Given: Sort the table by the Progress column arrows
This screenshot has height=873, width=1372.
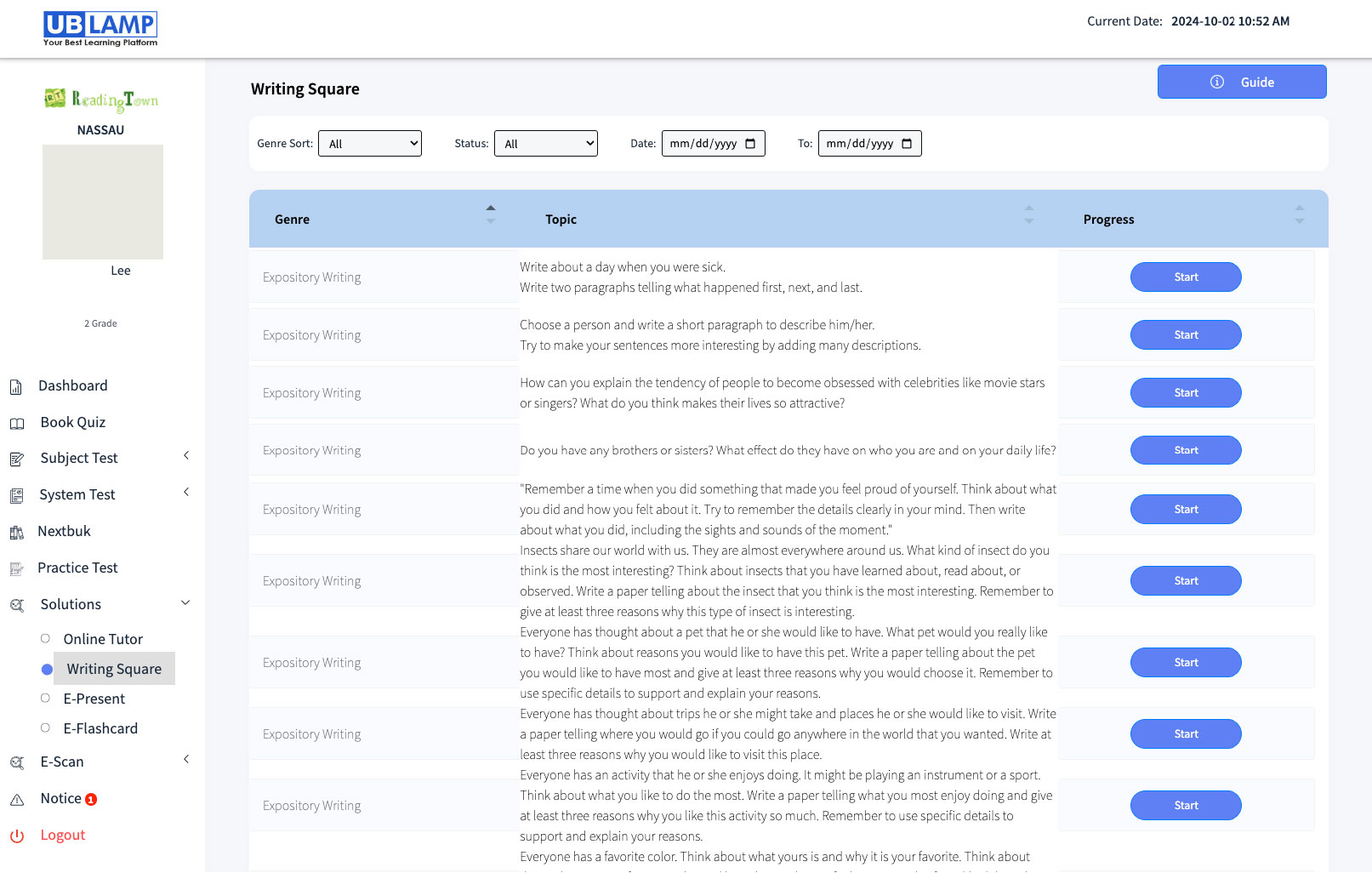Looking at the screenshot, I should 1300,214.
